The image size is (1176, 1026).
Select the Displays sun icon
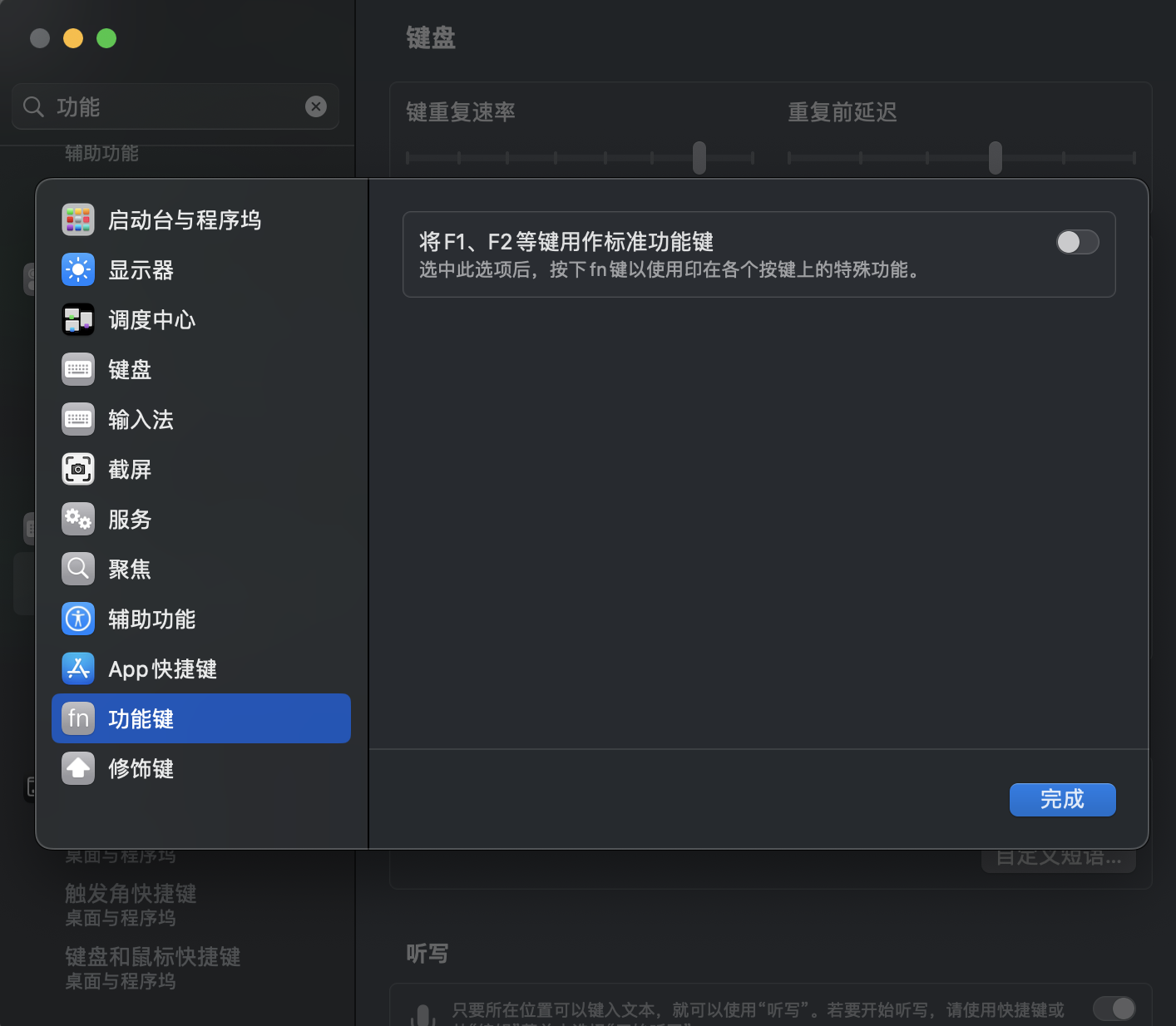click(x=78, y=270)
